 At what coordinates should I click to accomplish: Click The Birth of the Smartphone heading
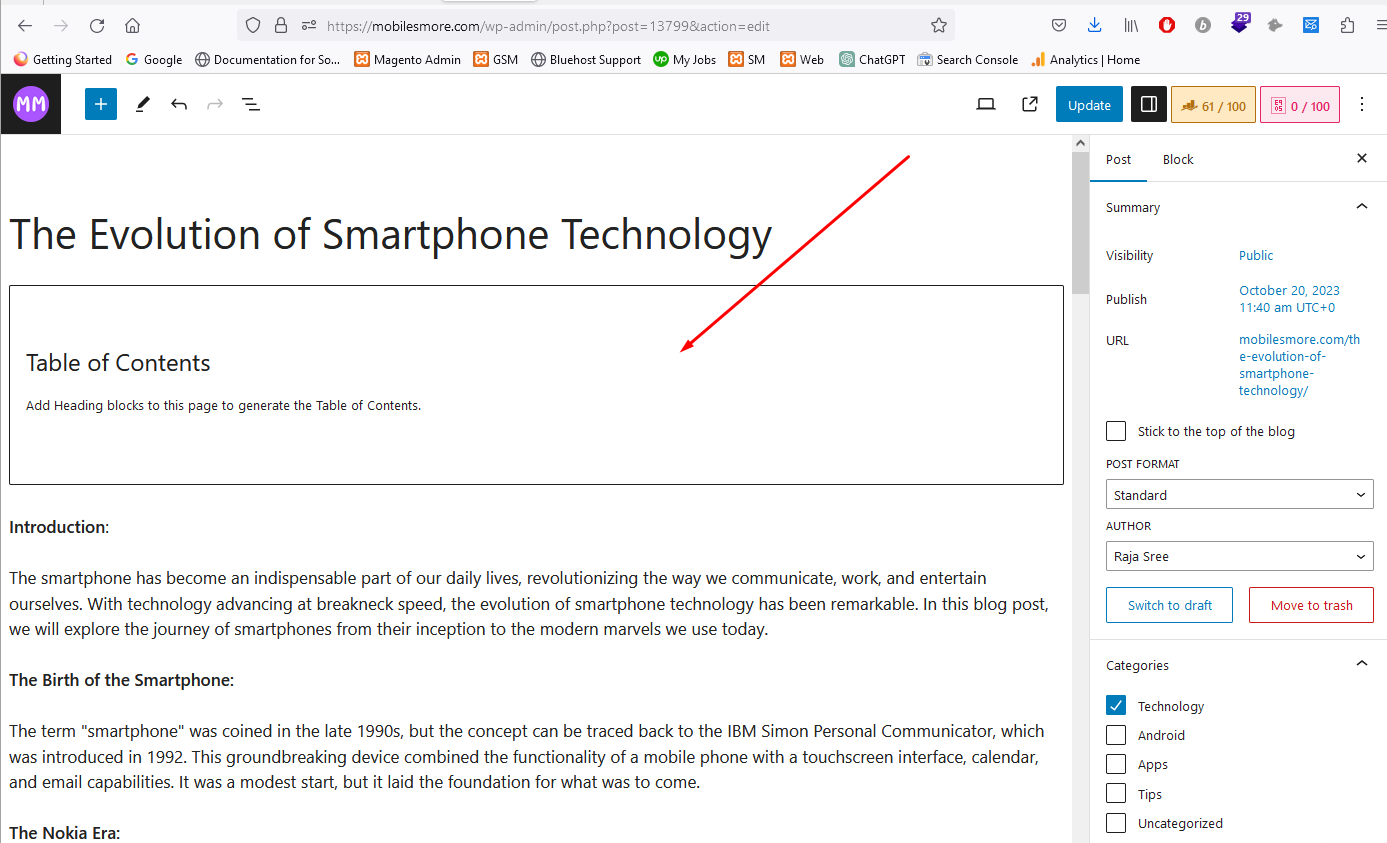point(121,680)
